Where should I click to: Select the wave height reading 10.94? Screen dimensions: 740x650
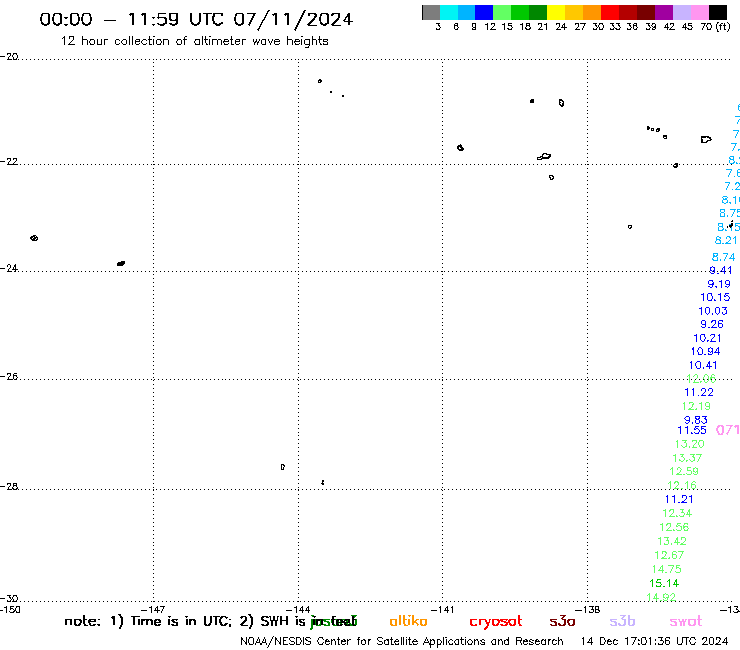(706, 352)
